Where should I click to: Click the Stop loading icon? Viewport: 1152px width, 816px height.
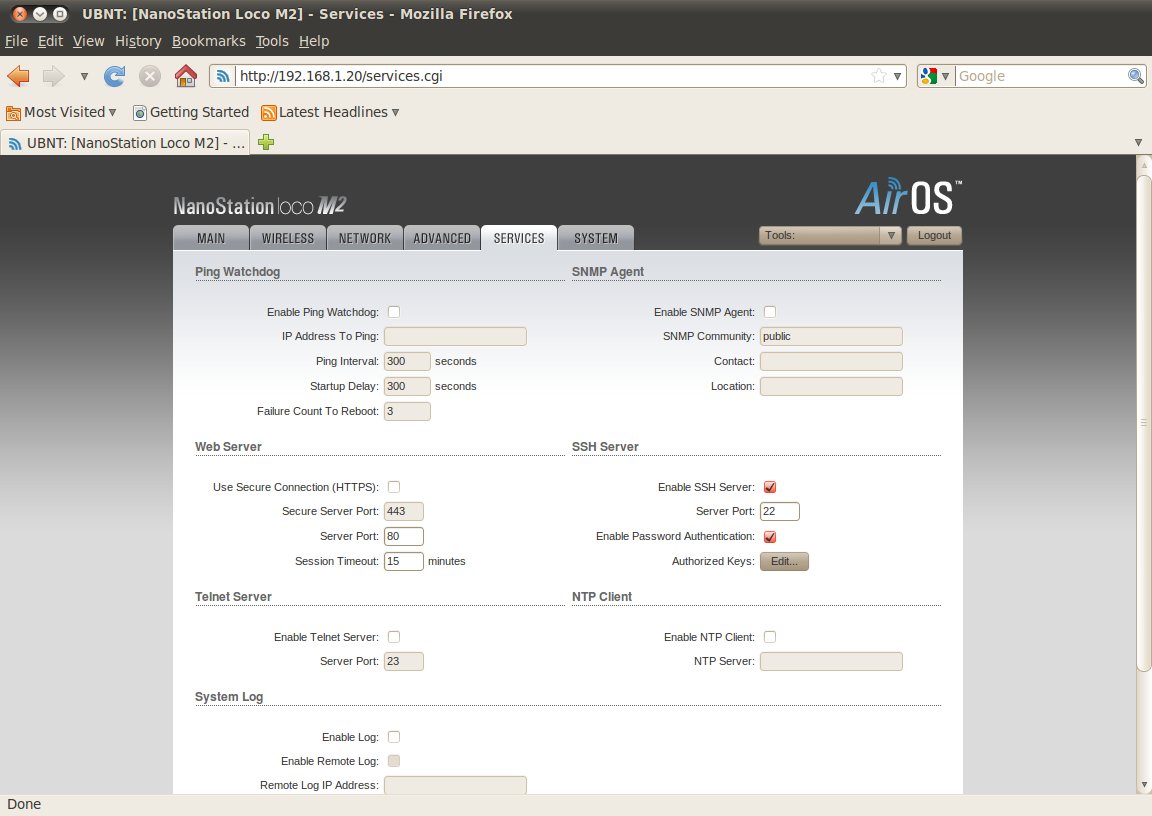[x=150, y=76]
